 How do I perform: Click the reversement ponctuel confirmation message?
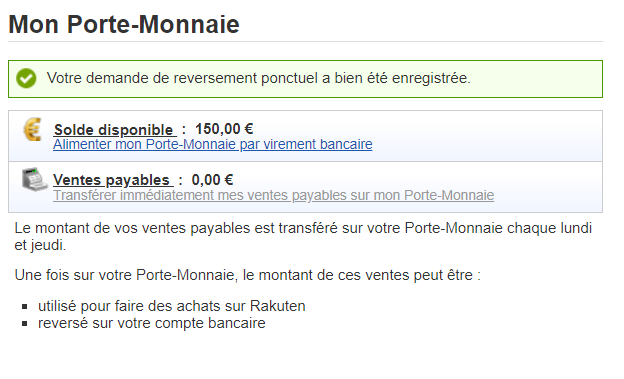(259, 78)
